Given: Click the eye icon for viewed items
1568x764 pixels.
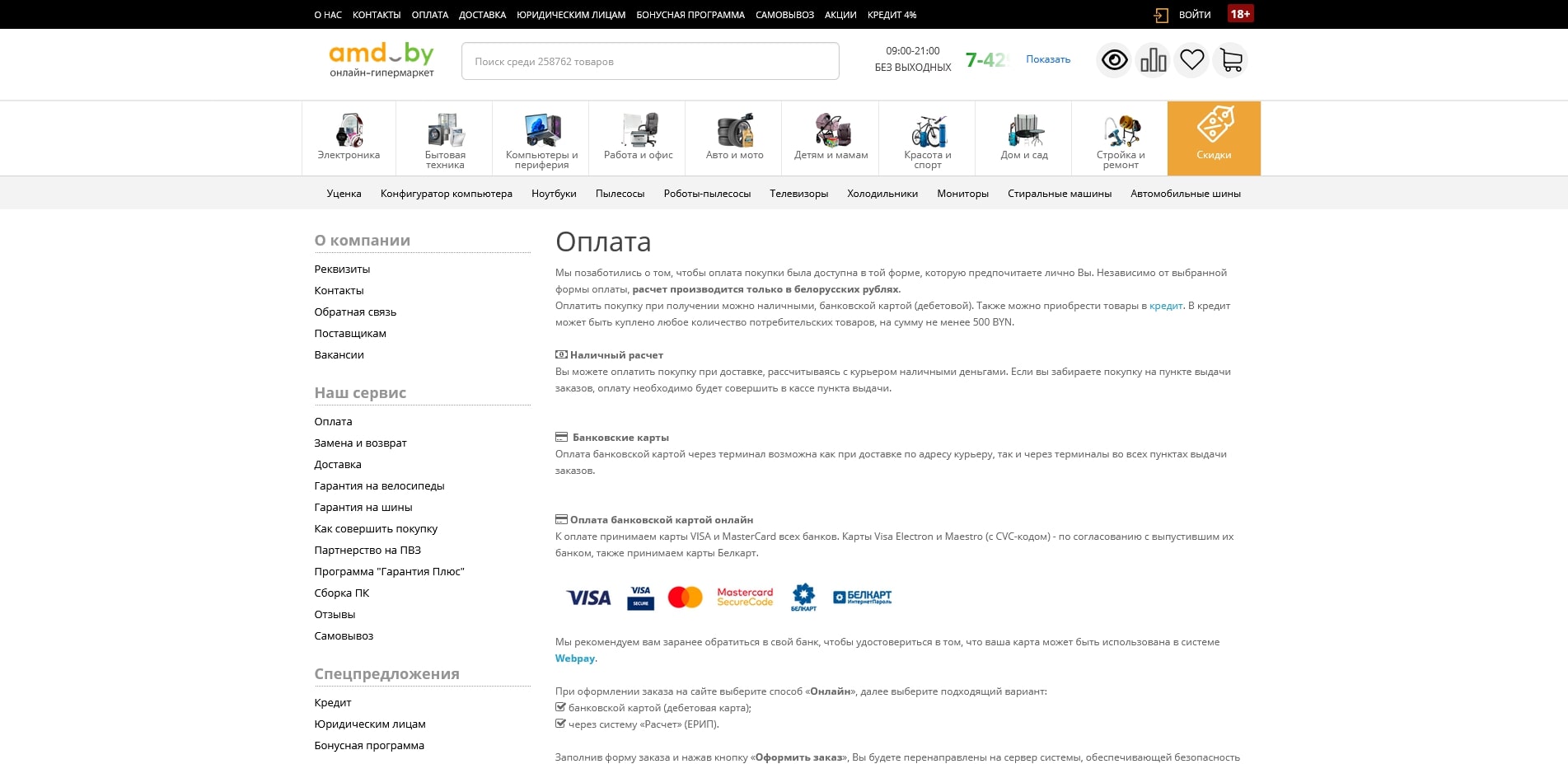Looking at the screenshot, I should (1114, 60).
